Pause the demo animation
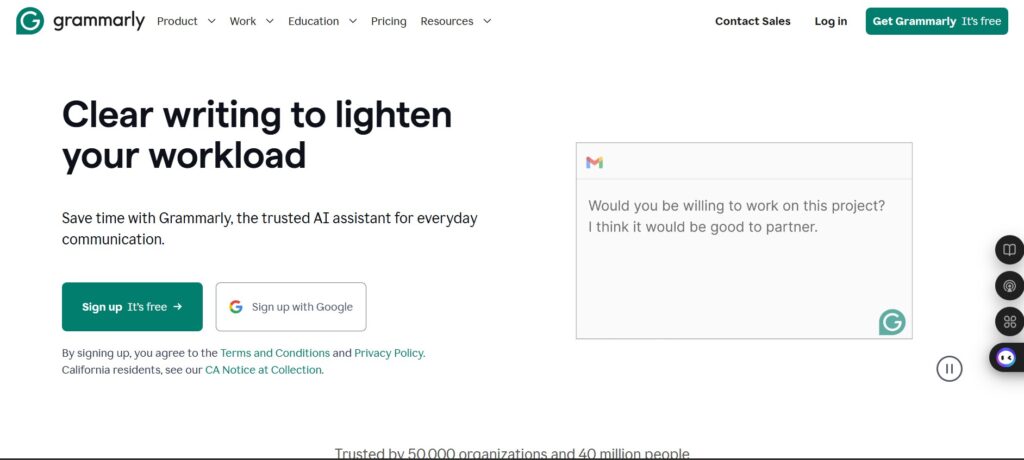The width and height of the screenshot is (1024, 460). tap(949, 369)
